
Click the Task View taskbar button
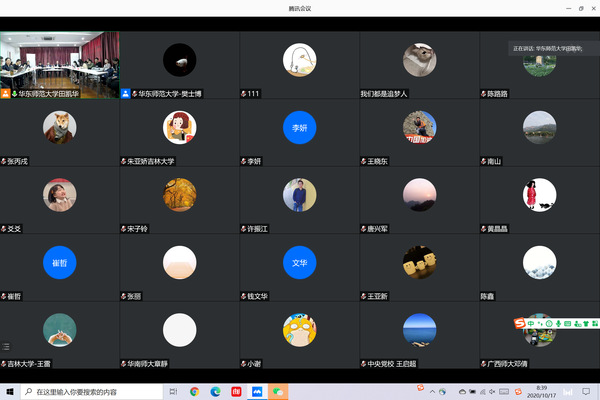click(173, 392)
